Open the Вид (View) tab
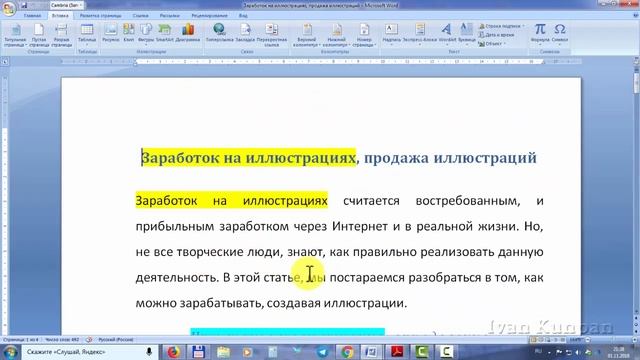Screen dimensions: 640x360 coord(243,16)
